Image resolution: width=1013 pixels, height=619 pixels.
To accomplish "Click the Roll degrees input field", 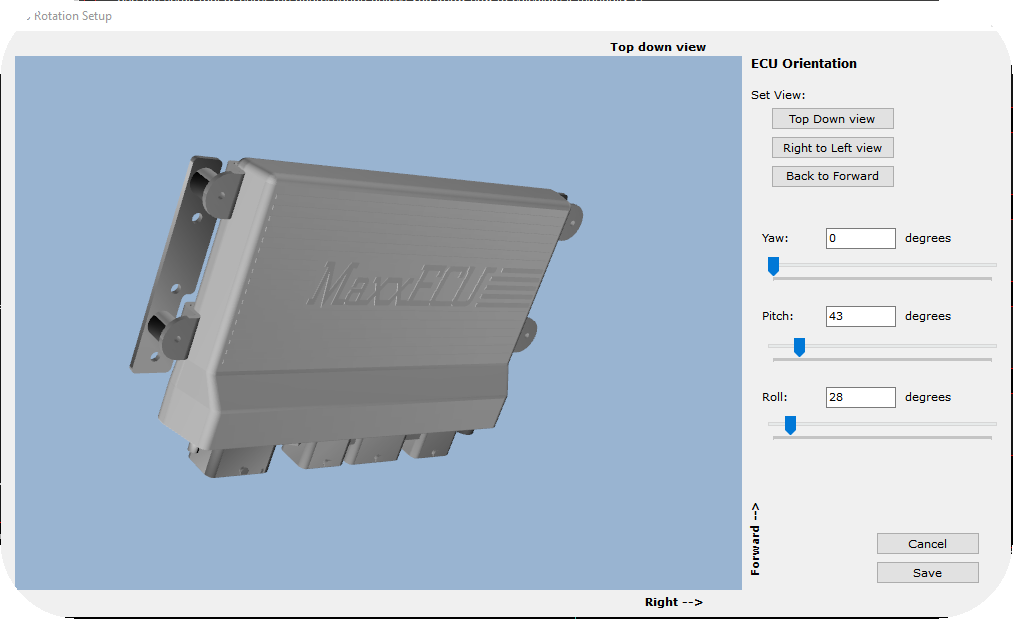I will tap(861, 397).
